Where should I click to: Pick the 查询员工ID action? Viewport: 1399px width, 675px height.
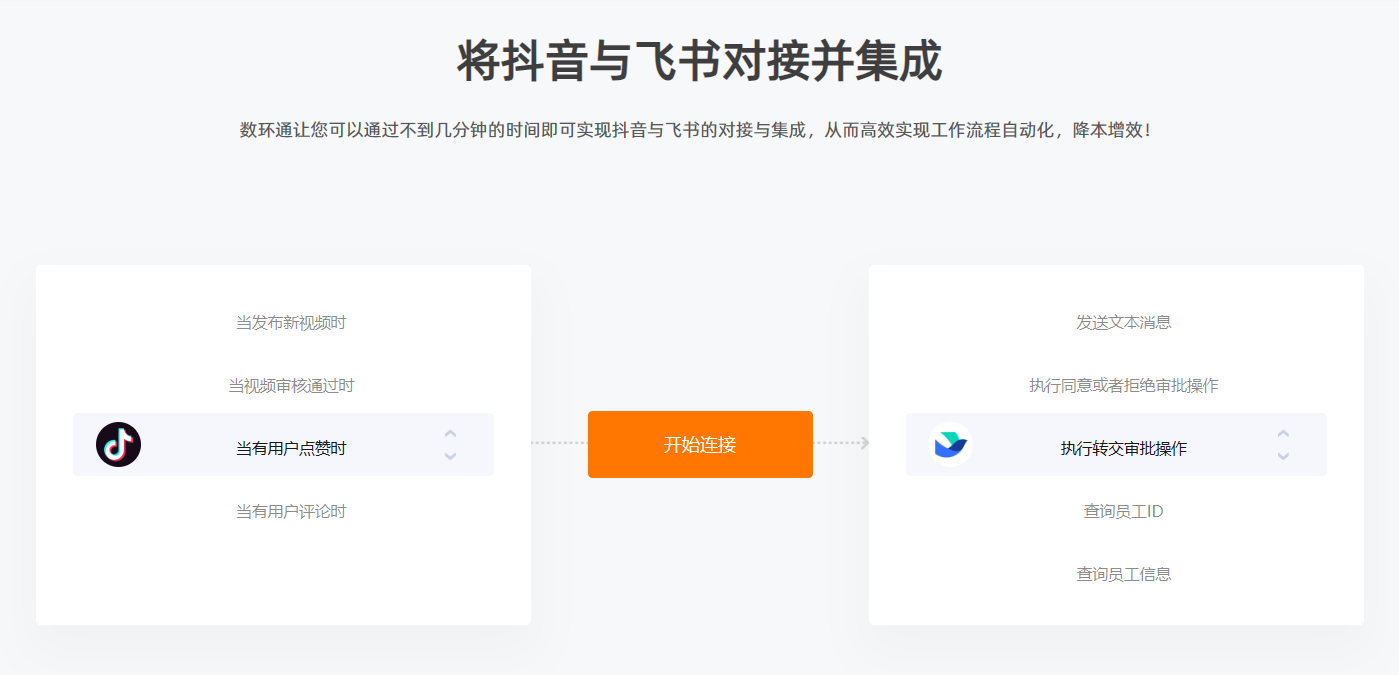1124,511
